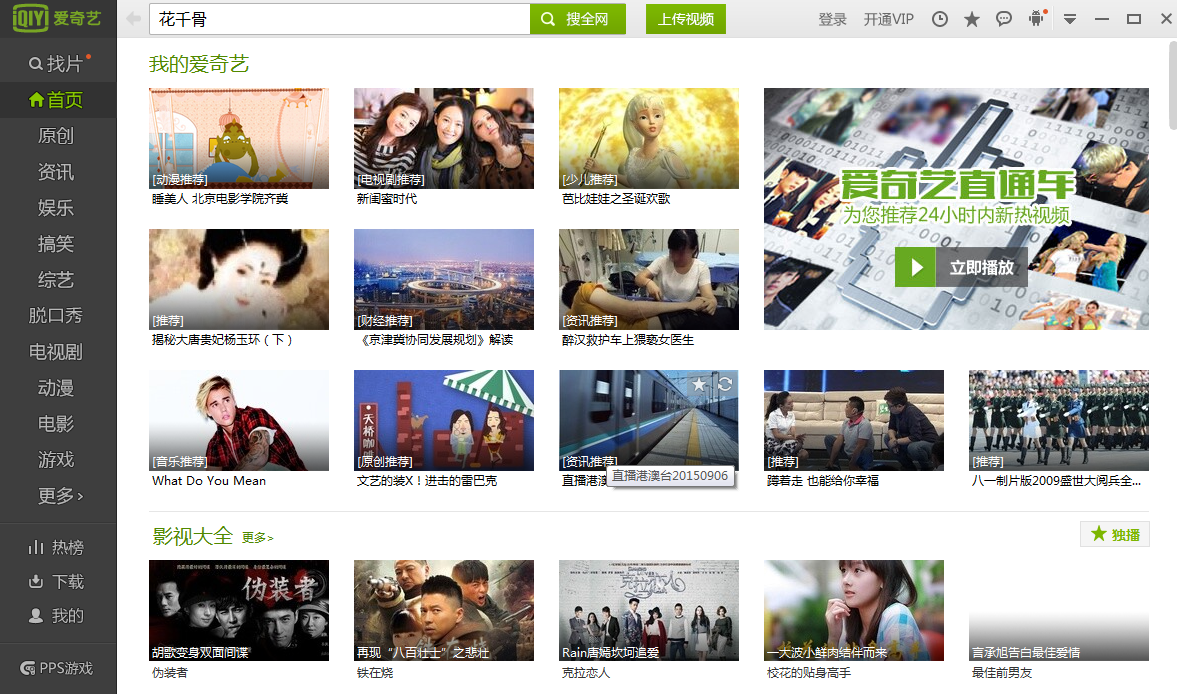The image size is (1177, 694).
Task: Click title 八一制片版2009盛世大阅兵全...
Action: pyautogui.click(x=1056, y=481)
